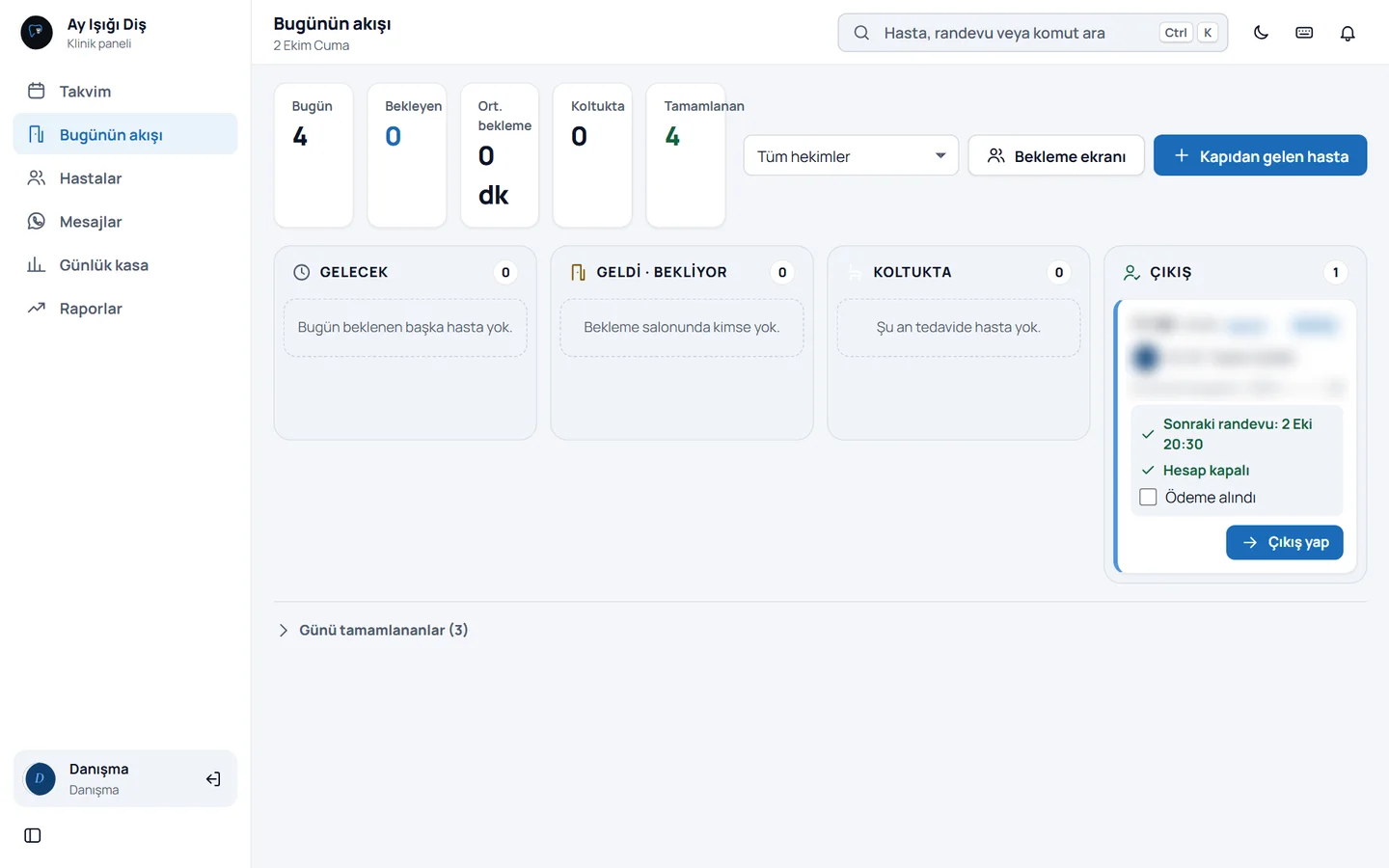The width and height of the screenshot is (1389, 868).
Task: Expand Günü tamamlananlar (3) section
Action: 373,630
